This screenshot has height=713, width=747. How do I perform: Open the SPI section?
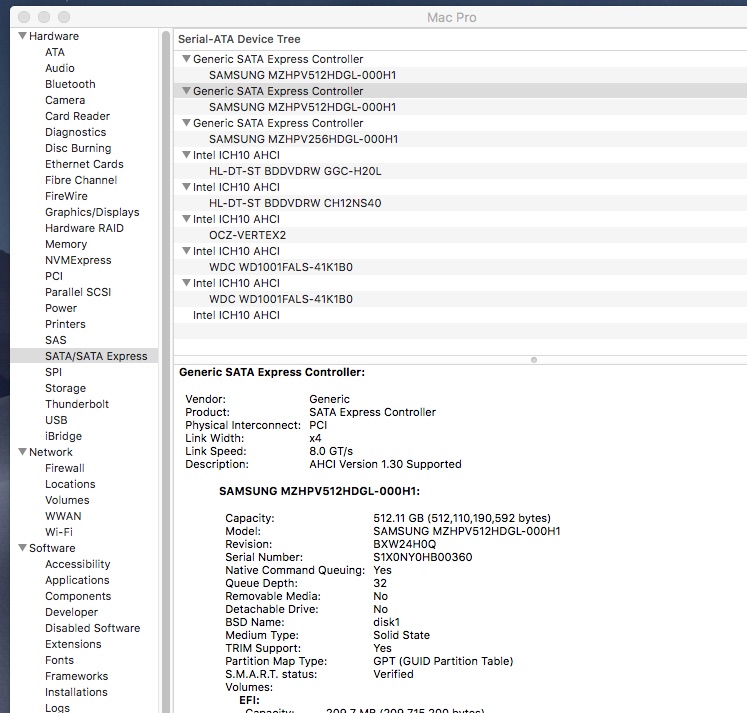coord(53,372)
